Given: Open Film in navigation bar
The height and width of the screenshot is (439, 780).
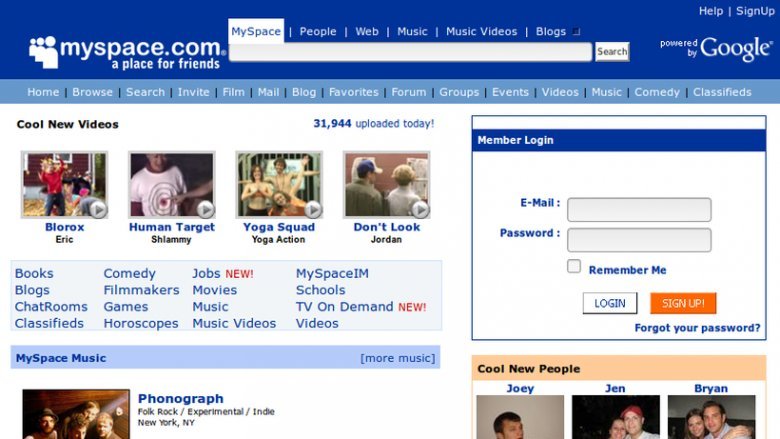Looking at the screenshot, I should (x=233, y=92).
